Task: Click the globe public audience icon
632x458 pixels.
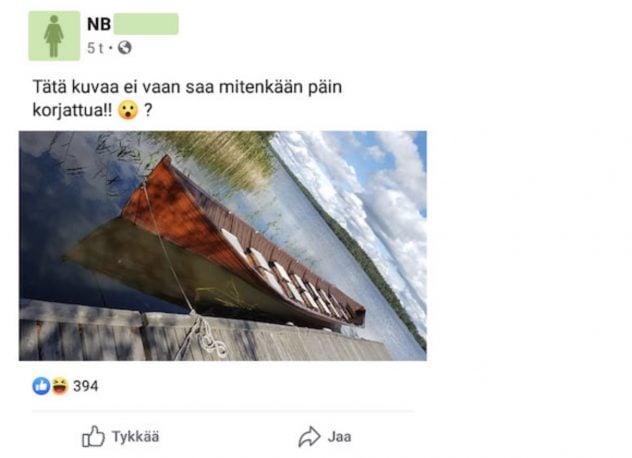Action: 125,48
